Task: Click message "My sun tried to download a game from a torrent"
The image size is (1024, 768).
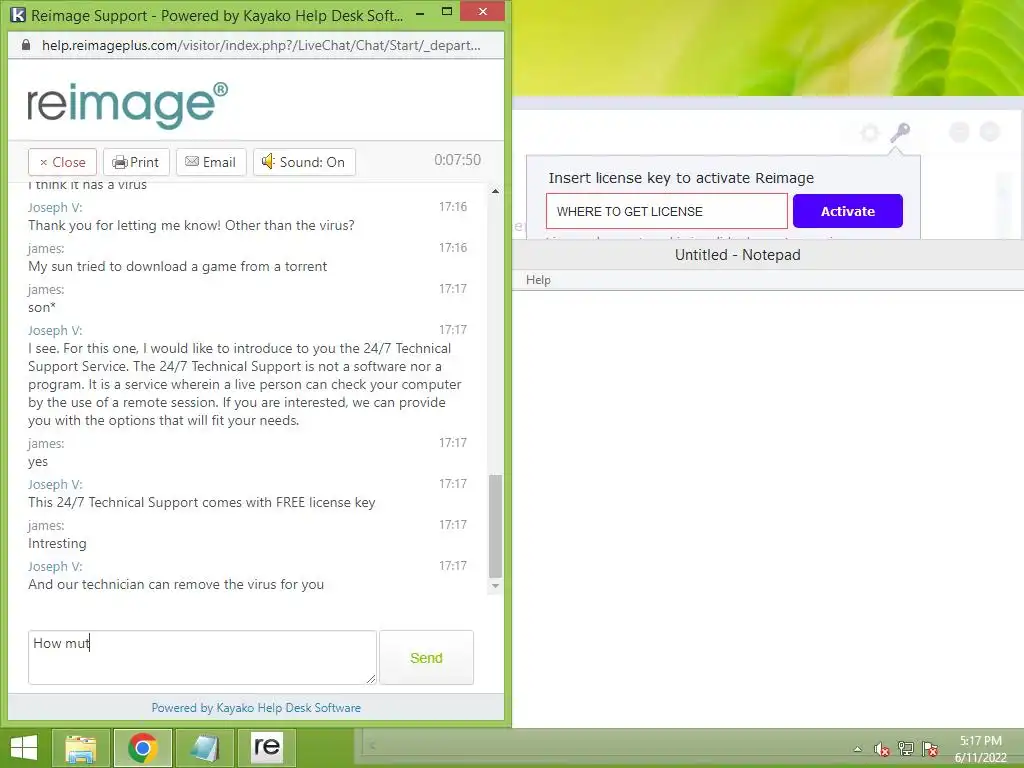Action: 178,266
